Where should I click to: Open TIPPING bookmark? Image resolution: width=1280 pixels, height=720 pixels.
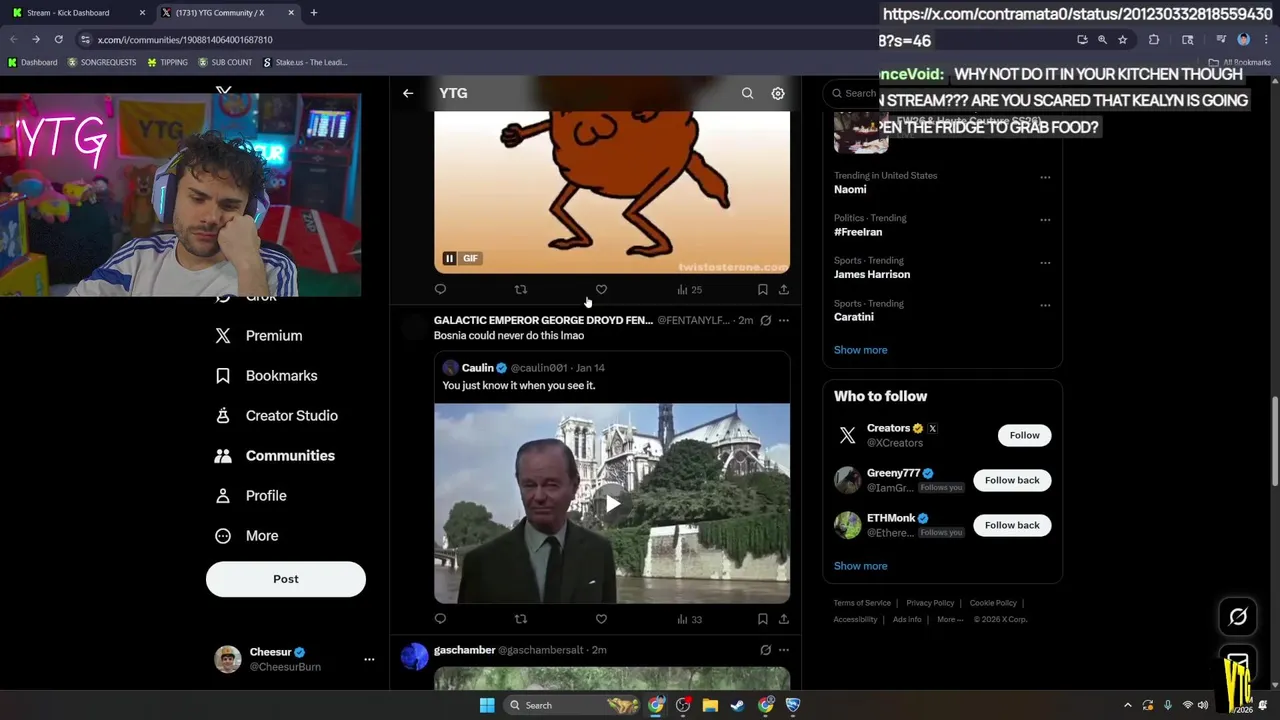[x=167, y=62]
